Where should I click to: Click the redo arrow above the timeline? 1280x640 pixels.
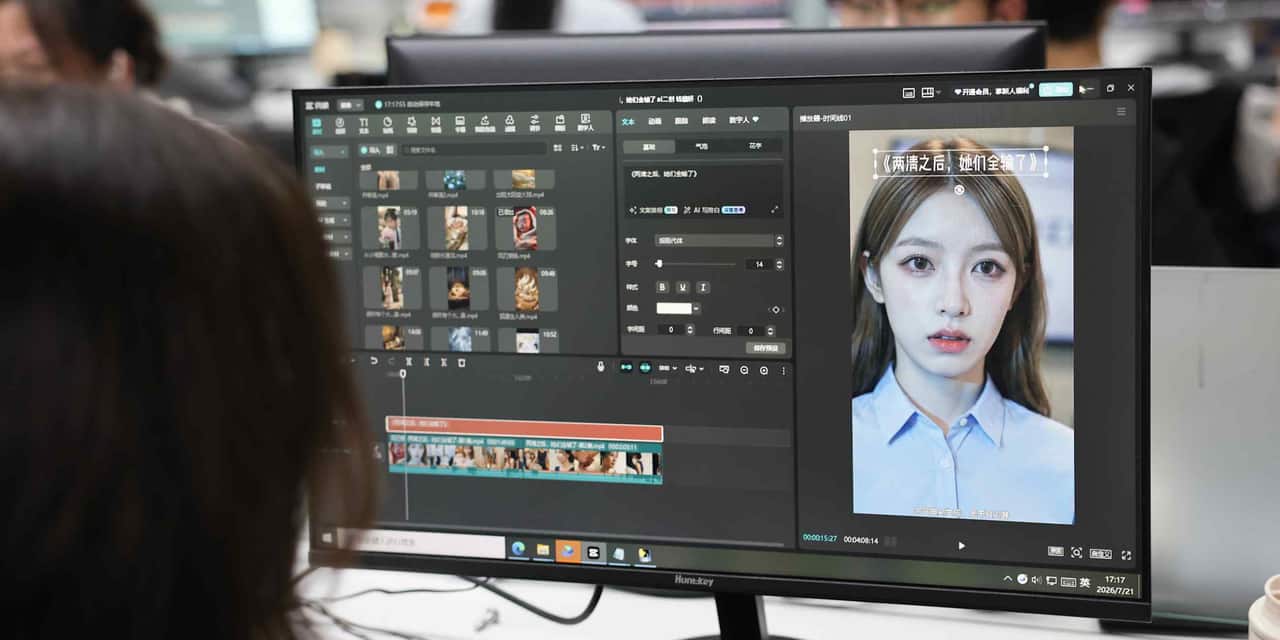[391, 362]
